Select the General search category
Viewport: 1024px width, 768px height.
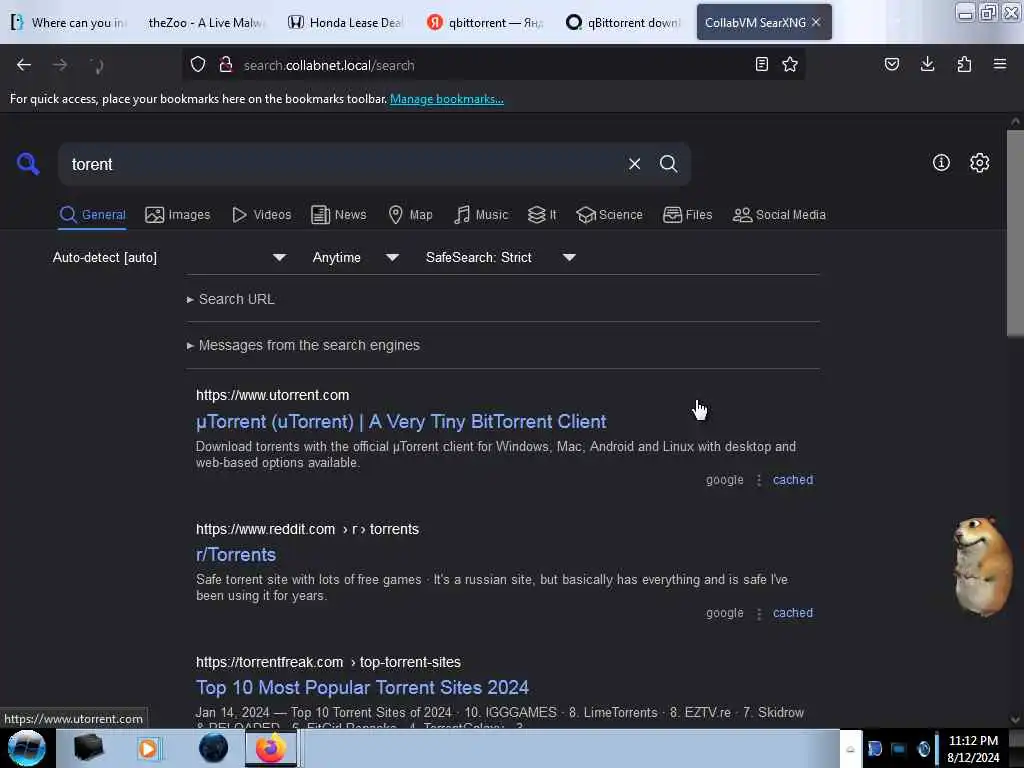pos(92,215)
